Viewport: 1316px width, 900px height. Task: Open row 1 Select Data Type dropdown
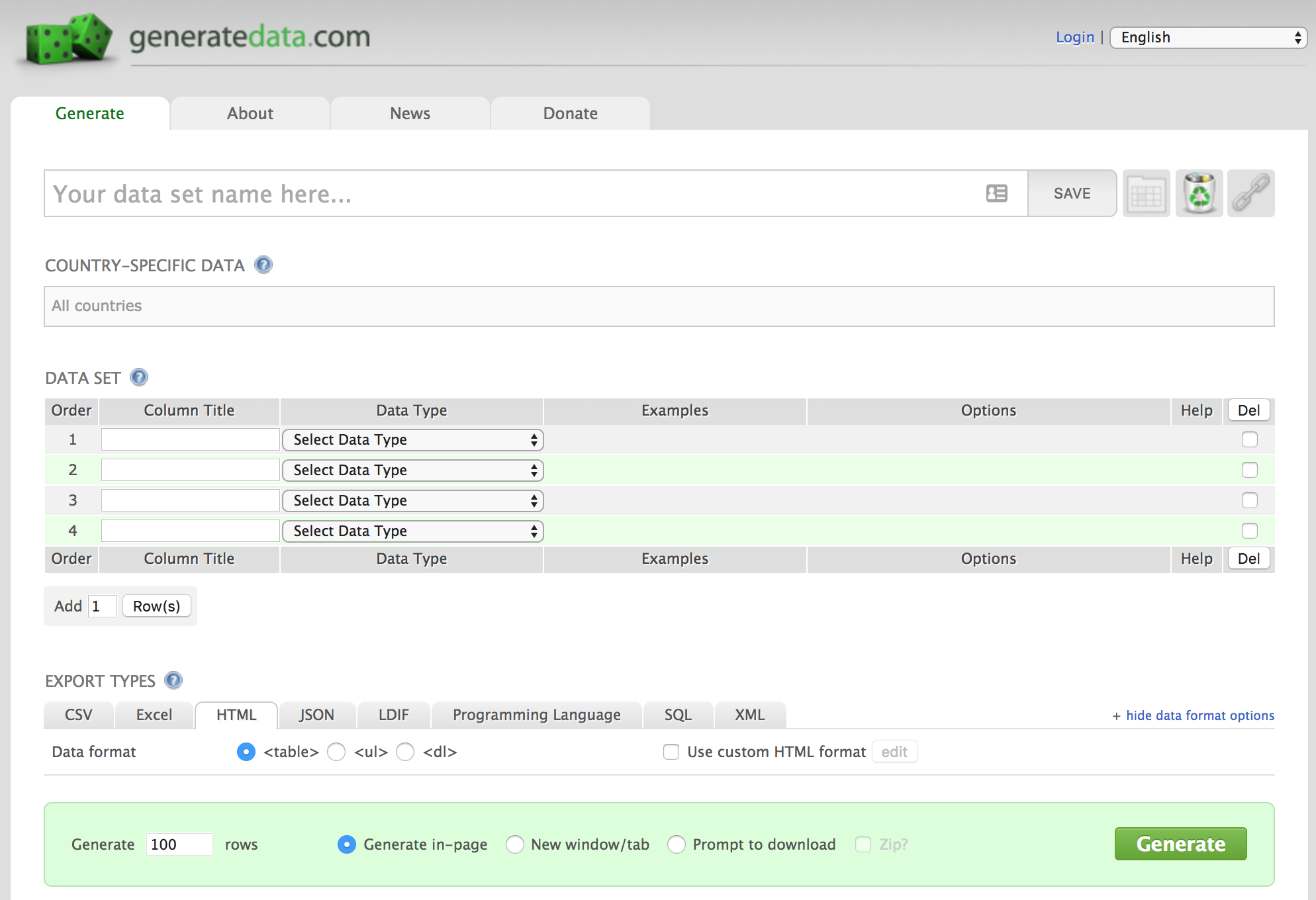(412, 440)
